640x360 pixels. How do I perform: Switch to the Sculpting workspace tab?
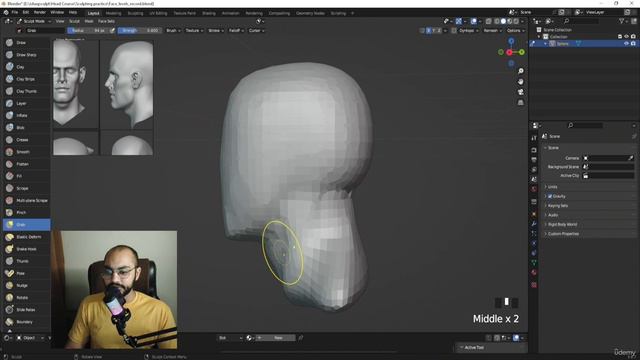pyautogui.click(x=135, y=13)
